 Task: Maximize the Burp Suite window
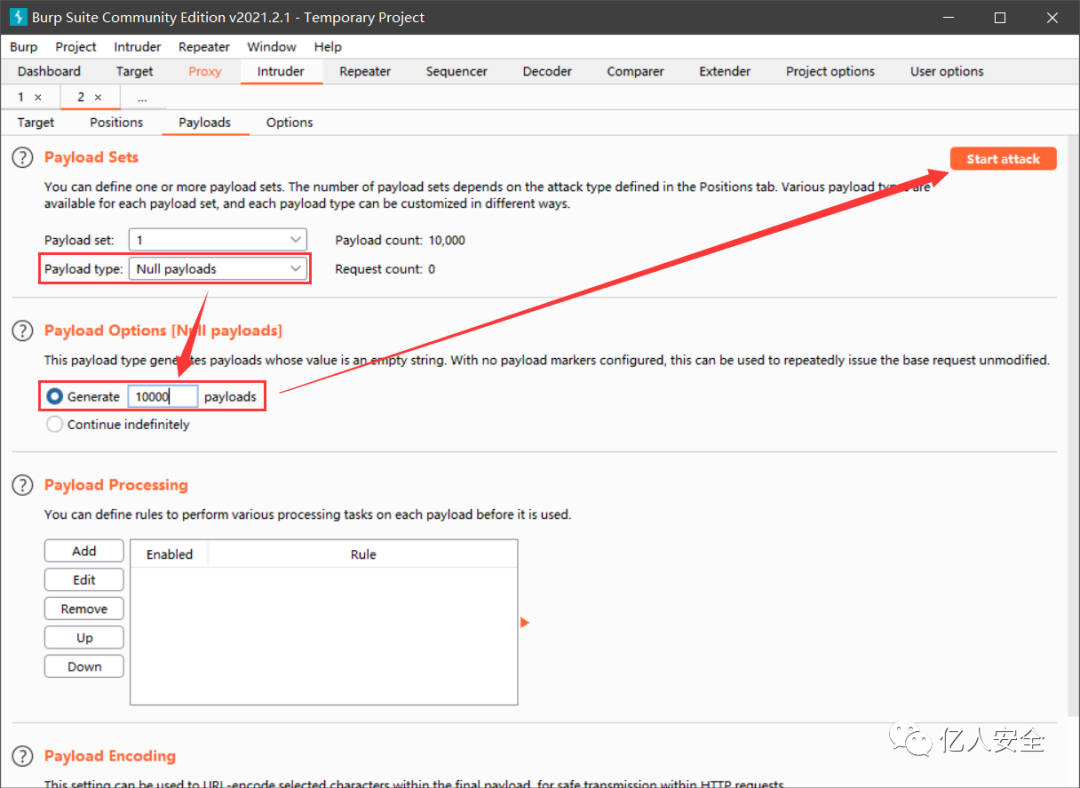coord(1000,17)
